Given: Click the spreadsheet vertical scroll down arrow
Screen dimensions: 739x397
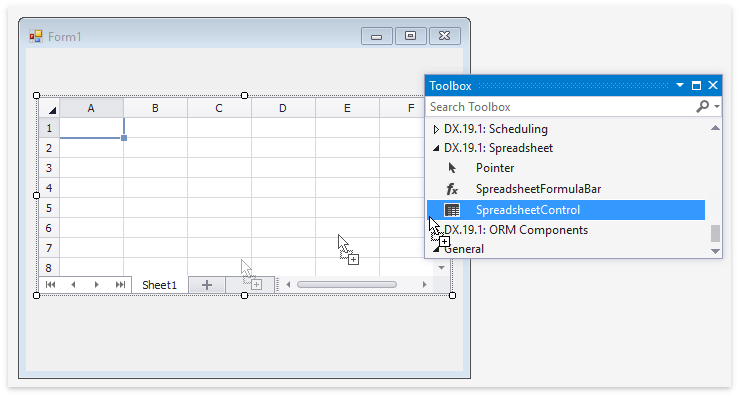Looking at the screenshot, I should (x=442, y=268).
